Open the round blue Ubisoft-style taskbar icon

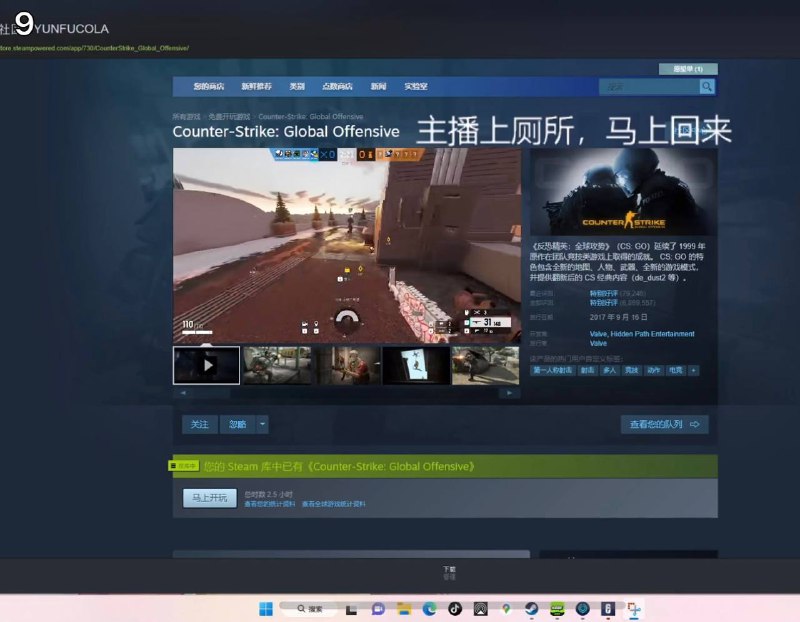pos(582,609)
